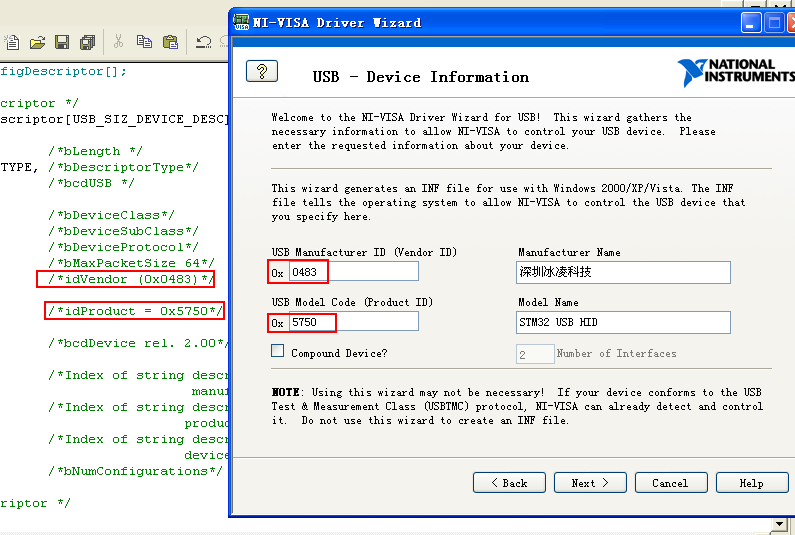Maximize the NI-VISA Driver Wizard window
The image size is (795, 535).
774,23
